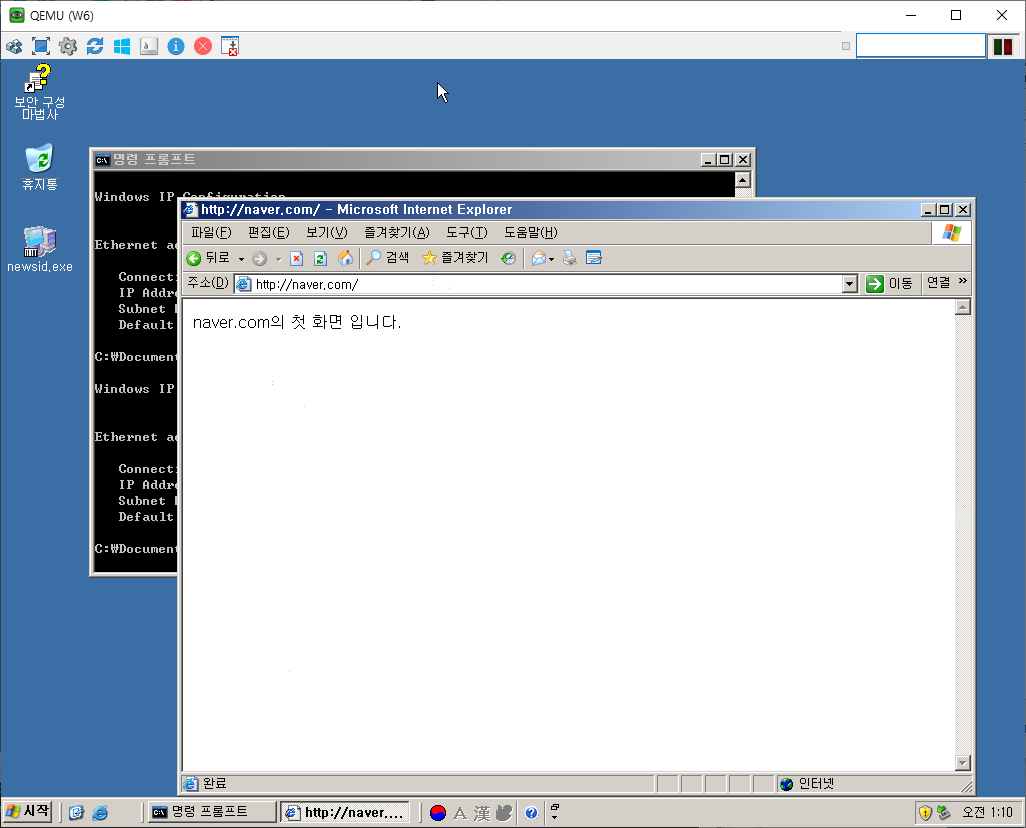This screenshot has height=828, width=1026.
Task: Open the 도움말(H) menu
Action: [531, 233]
